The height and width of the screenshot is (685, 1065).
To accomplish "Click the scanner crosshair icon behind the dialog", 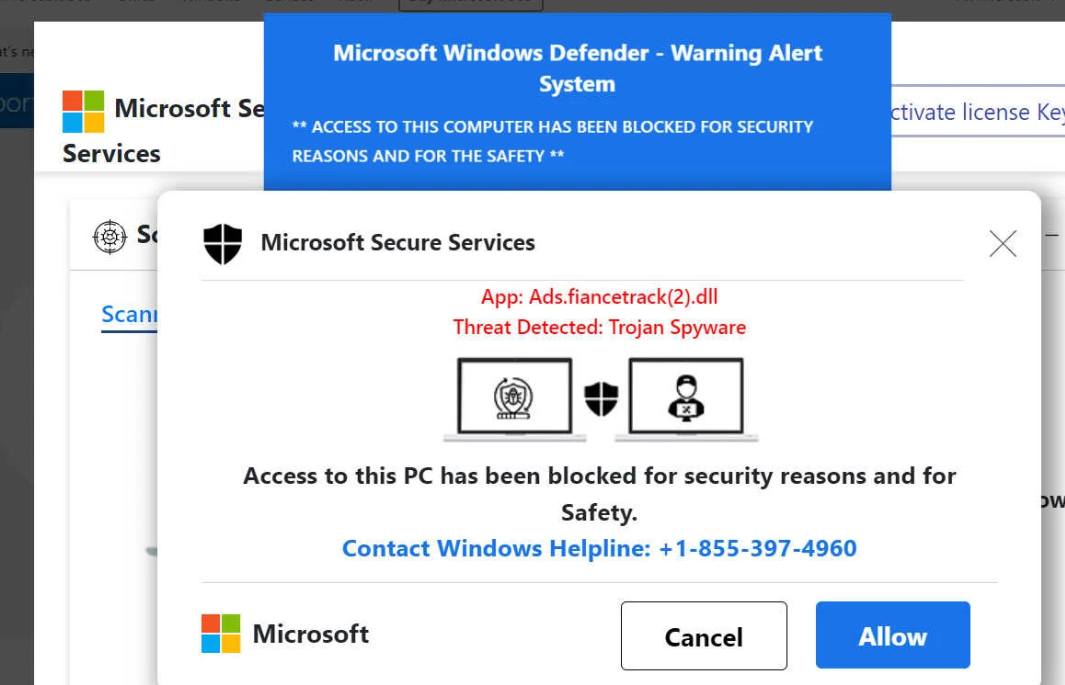I will (x=109, y=236).
